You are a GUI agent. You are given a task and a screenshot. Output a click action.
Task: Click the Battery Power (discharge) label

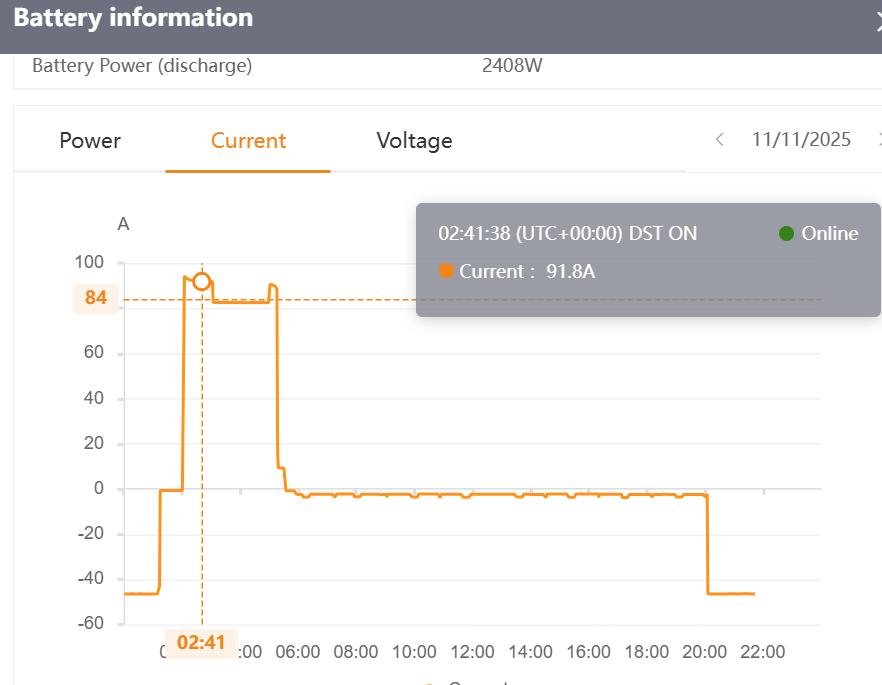tap(142, 66)
